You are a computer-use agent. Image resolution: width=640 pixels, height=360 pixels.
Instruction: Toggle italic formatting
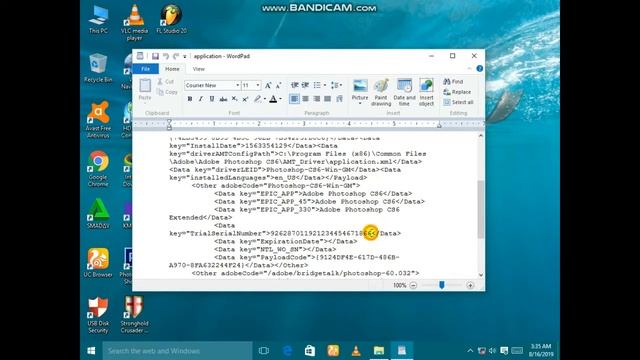(x=201, y=99)
